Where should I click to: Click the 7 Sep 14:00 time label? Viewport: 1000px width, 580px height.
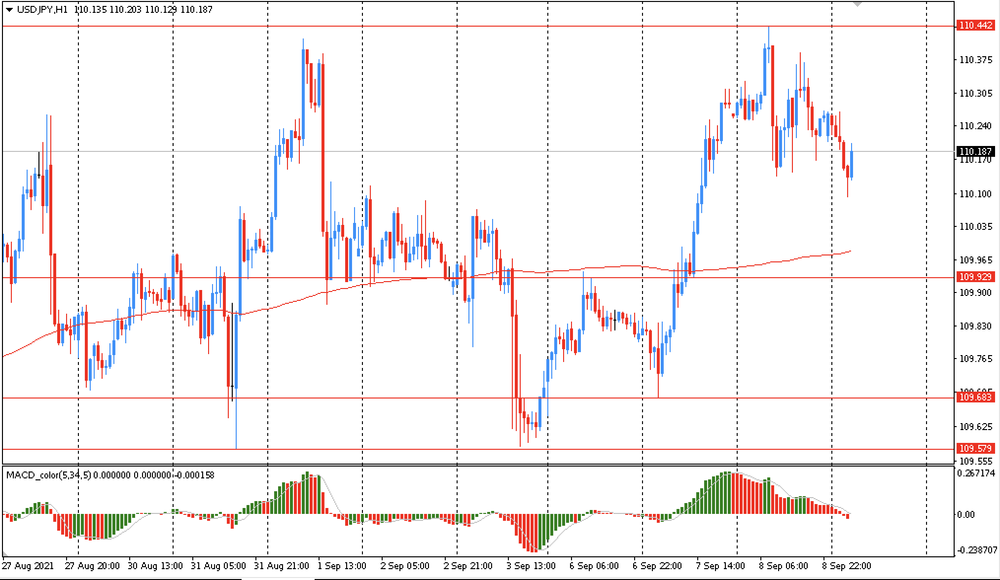[721, 566]
